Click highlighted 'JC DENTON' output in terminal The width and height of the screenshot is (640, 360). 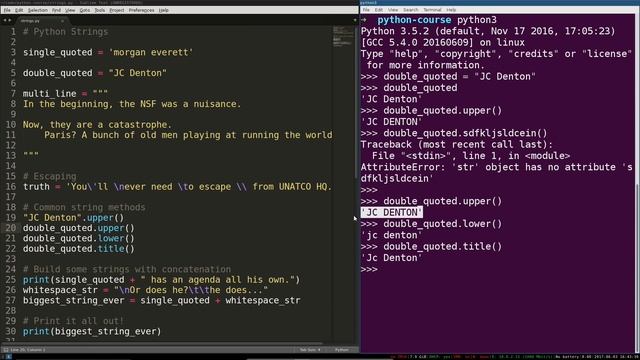coord(391,212)
